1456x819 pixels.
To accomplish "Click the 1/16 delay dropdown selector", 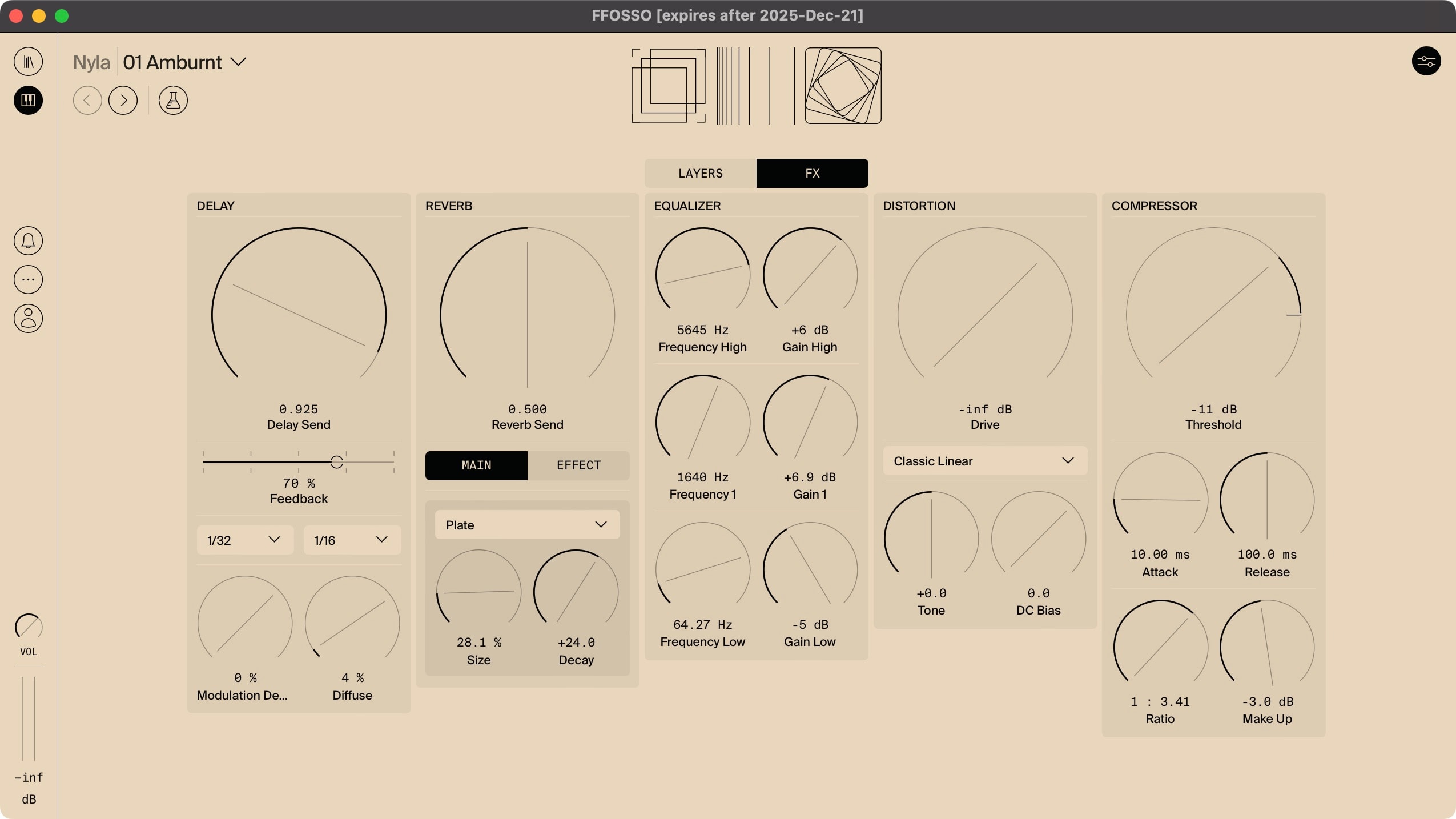I will click(351, 539).
